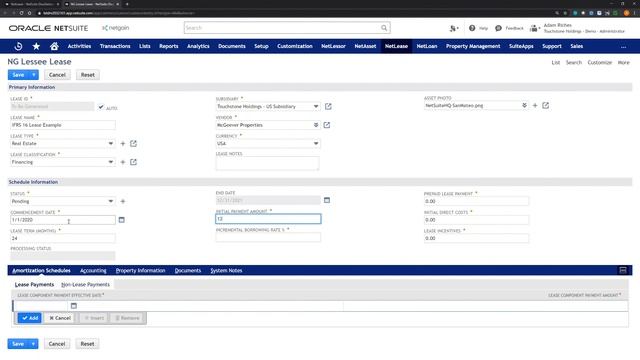Image resolution: width=640 pixels, height=360 pixels.
Task: Add the lease payment line
Action: coord(30,318)
